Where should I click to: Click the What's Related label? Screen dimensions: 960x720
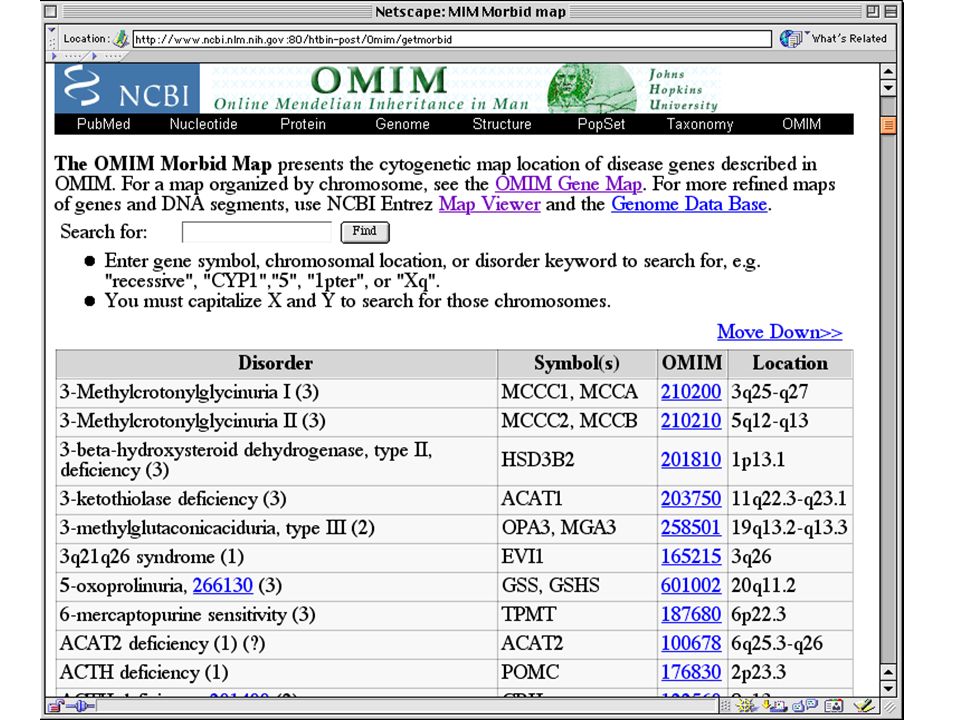(849, 39)
